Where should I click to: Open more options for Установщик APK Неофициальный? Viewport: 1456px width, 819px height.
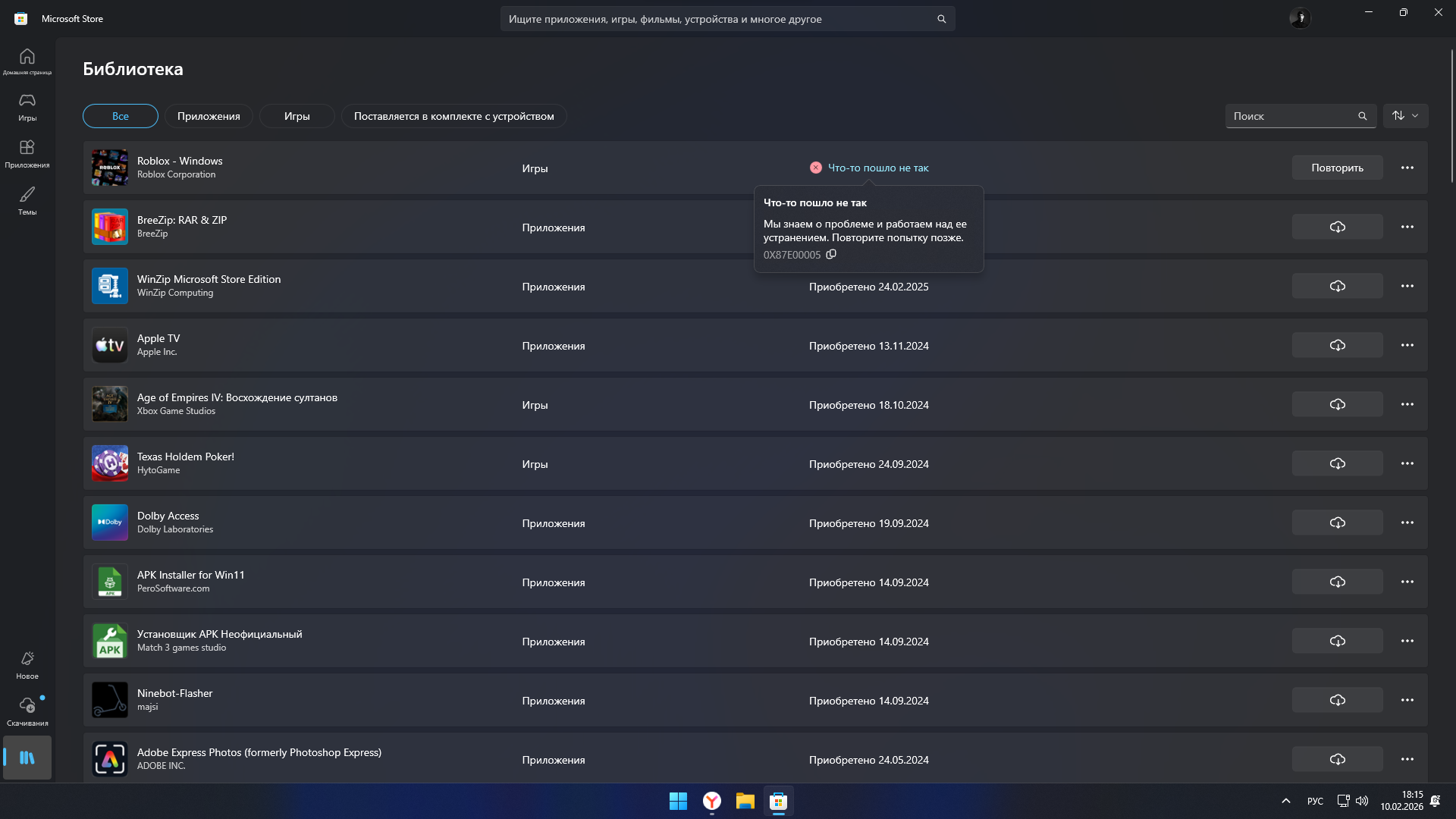(x=1407, y=641)
